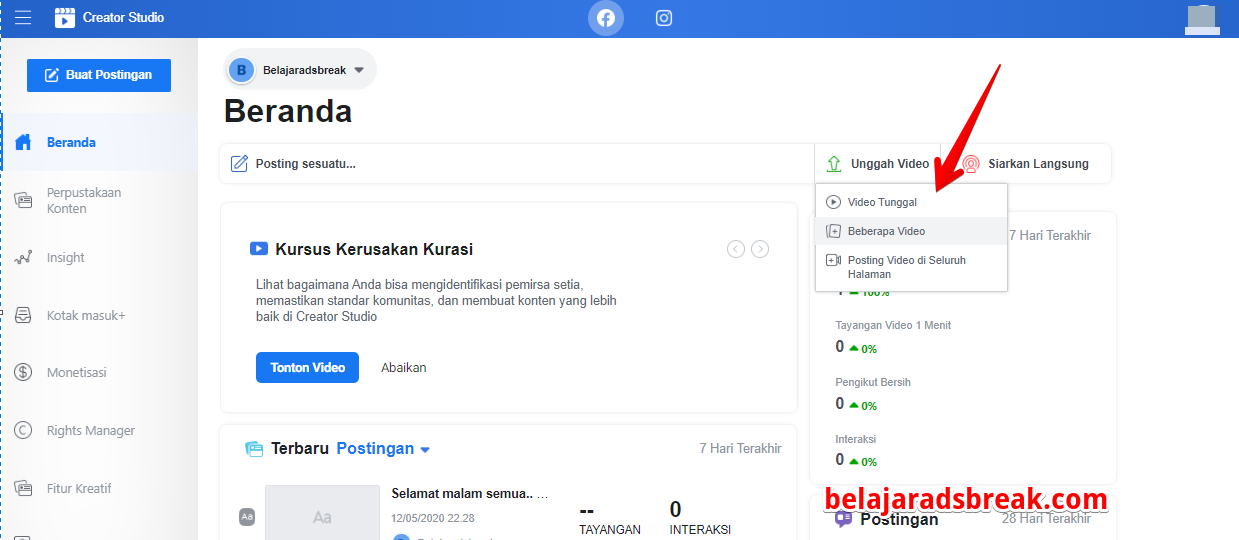Click the Monetisasi dollar icon

[x=24, y=372]
